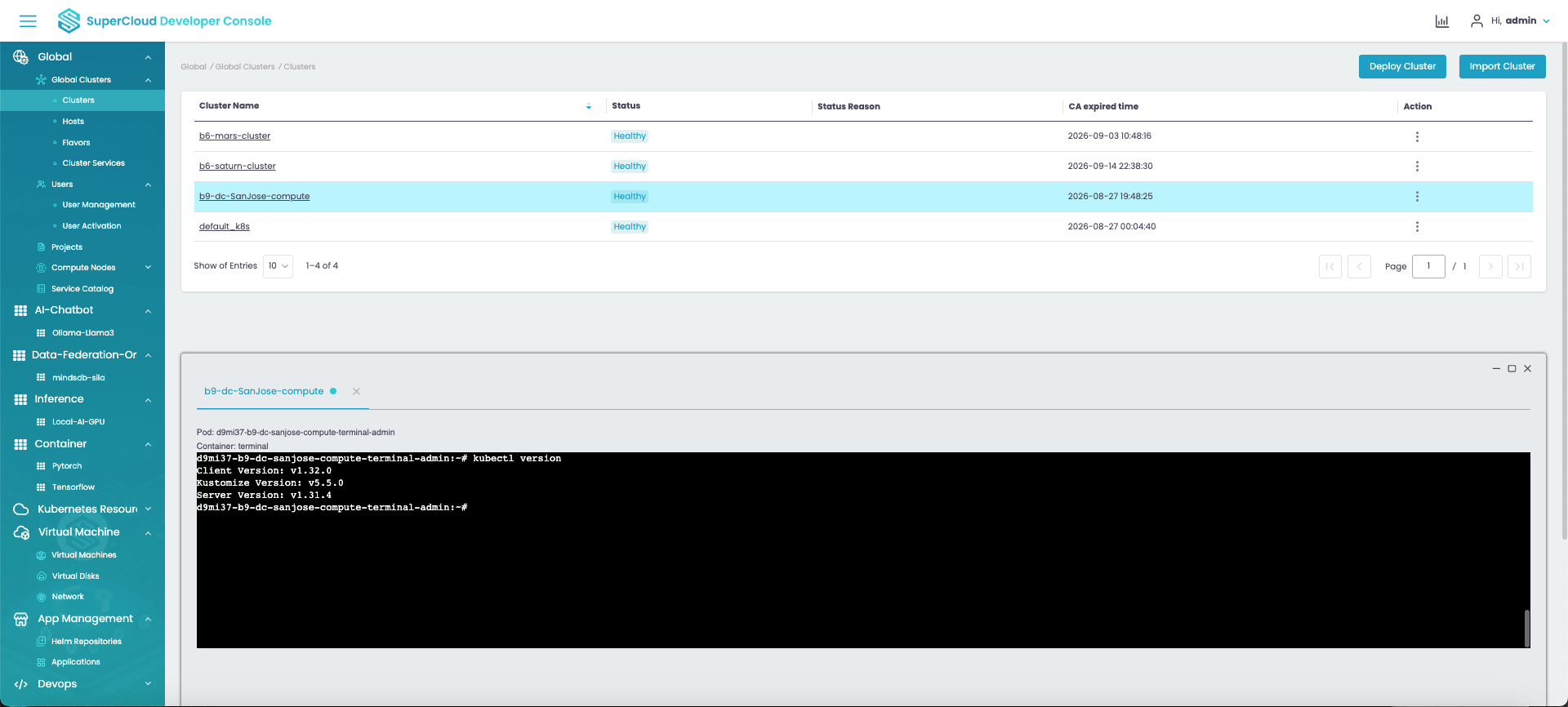Open the hamburger menu icon
The image size is (1568, 707).
pos(28,21)
